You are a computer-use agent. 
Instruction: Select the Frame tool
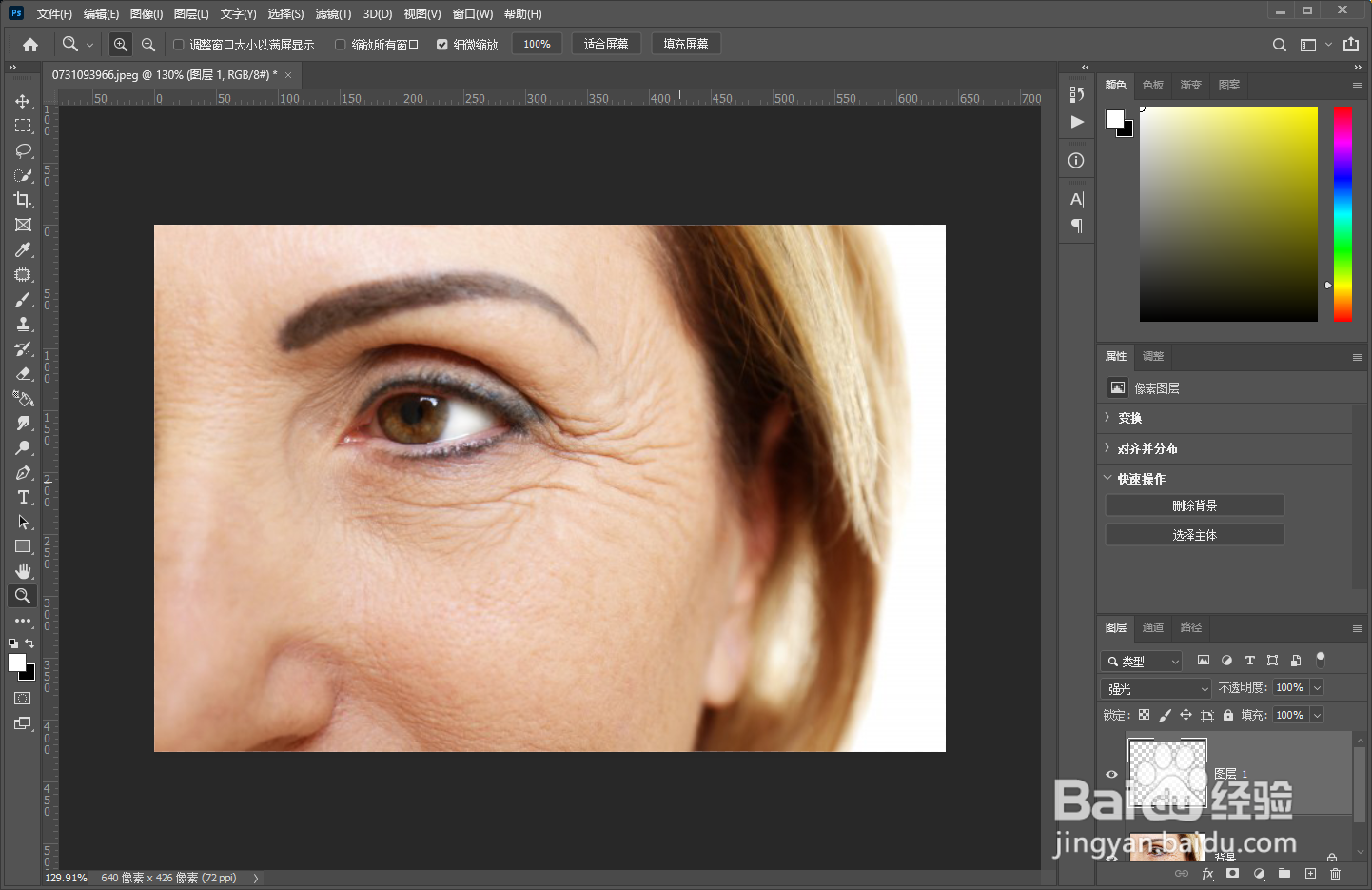[x=23, y=225]
